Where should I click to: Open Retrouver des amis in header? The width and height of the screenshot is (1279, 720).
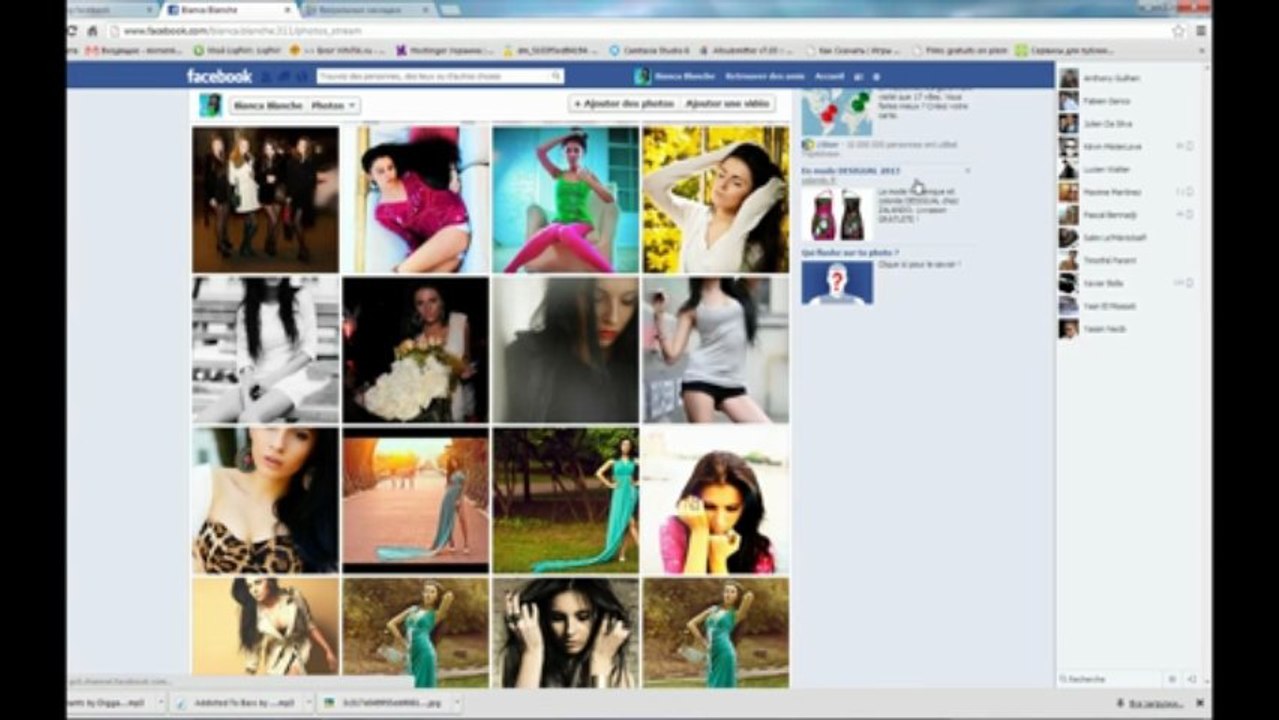coord(764,77)
